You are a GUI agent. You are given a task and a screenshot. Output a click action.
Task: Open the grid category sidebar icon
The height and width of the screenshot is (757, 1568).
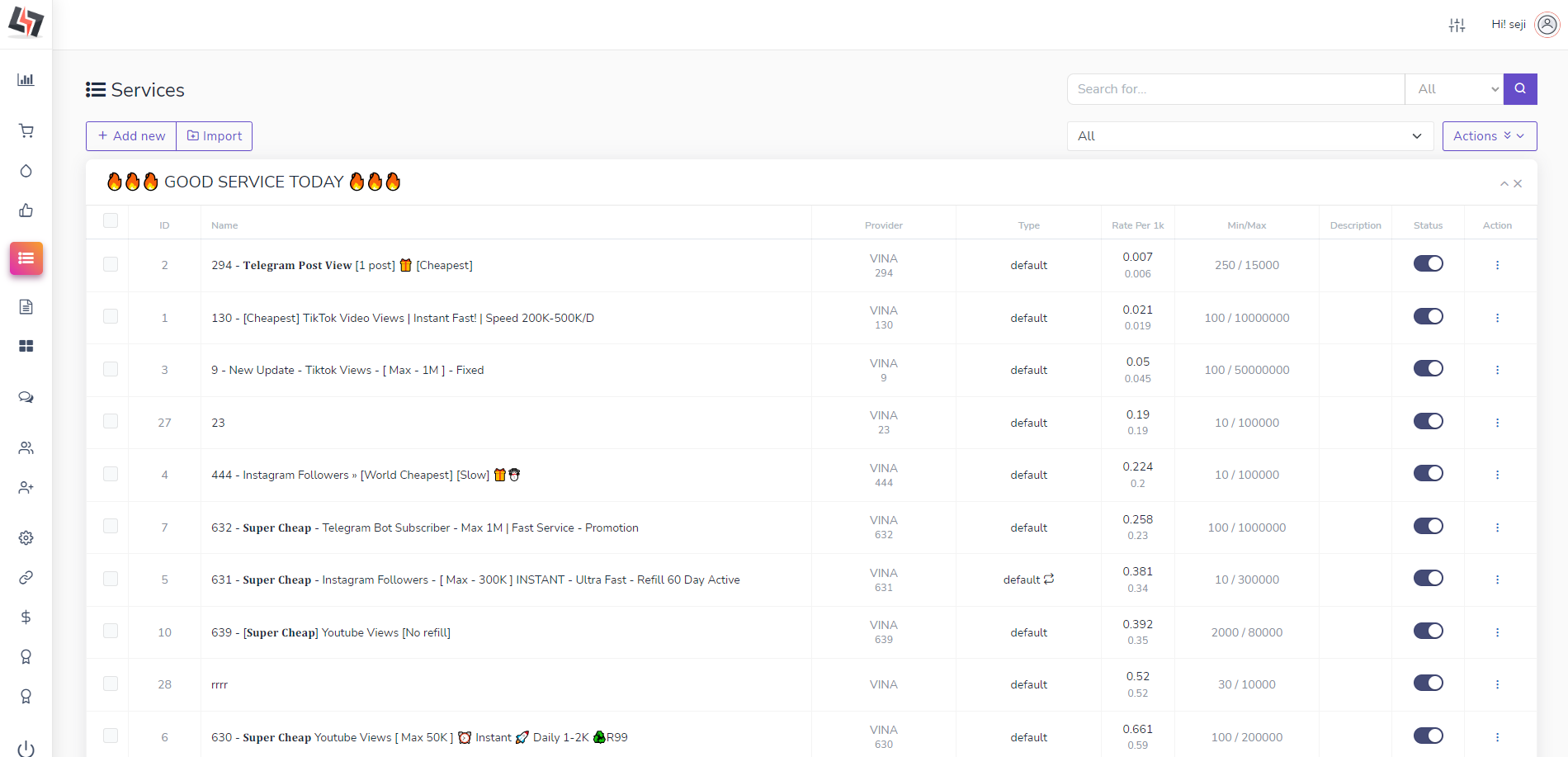click(x=26, y=346)
